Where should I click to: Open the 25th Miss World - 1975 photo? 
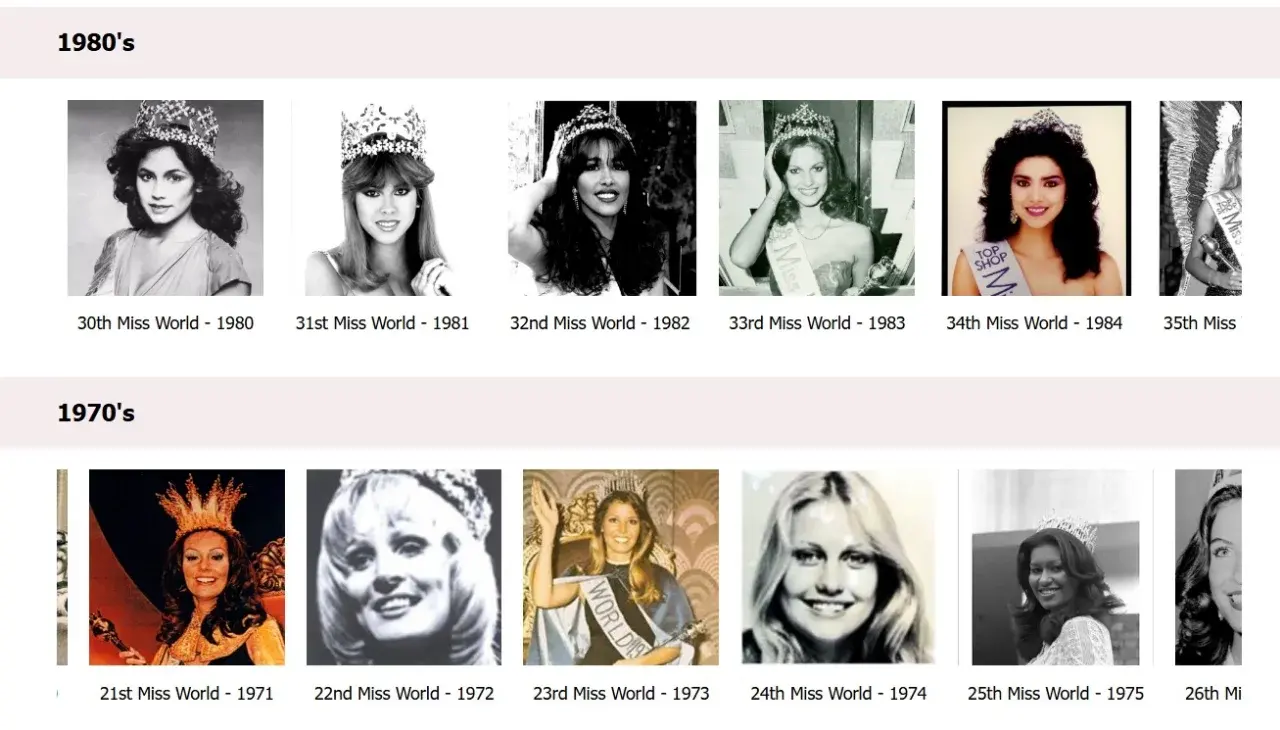click(1056, 567)
